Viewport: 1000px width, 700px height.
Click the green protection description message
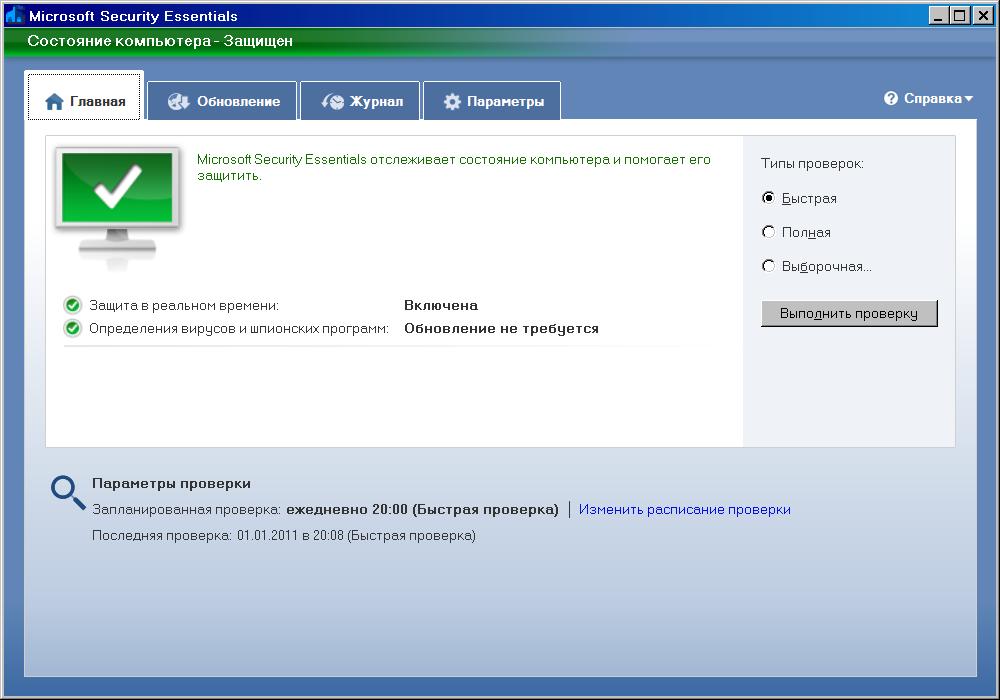[x=453, y=167]
